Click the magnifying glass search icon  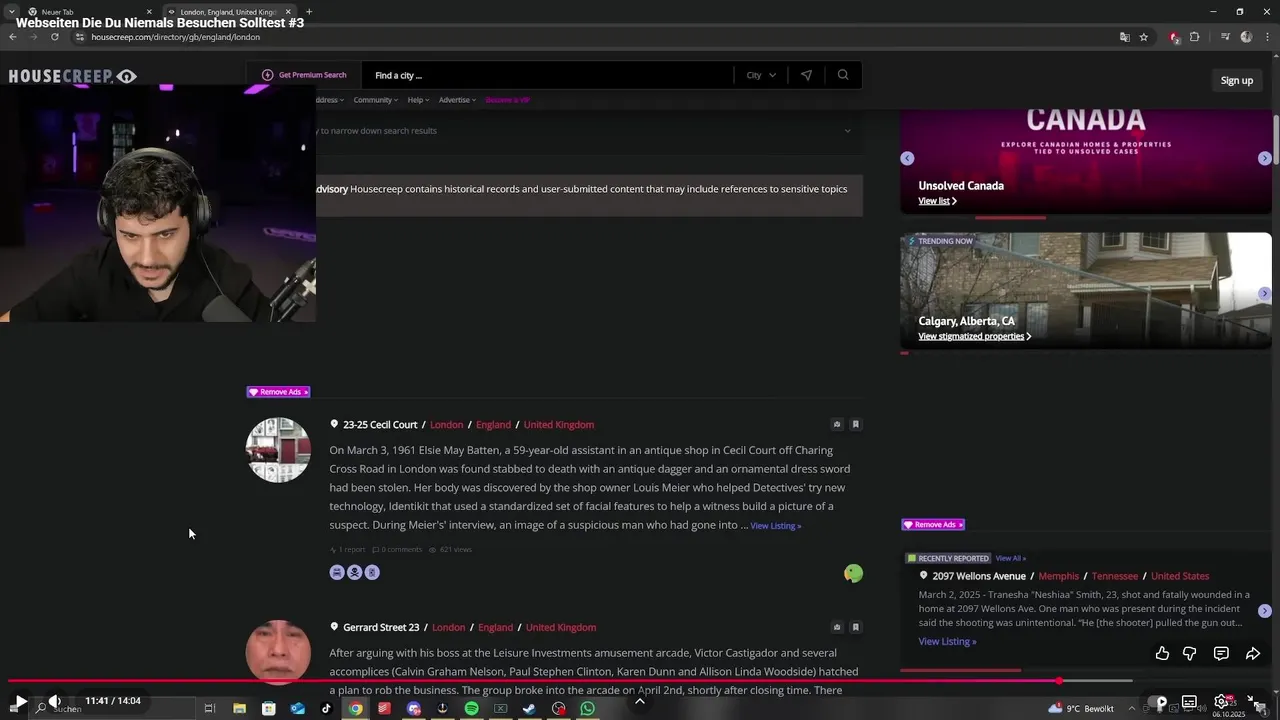click(x=843, y=75)
